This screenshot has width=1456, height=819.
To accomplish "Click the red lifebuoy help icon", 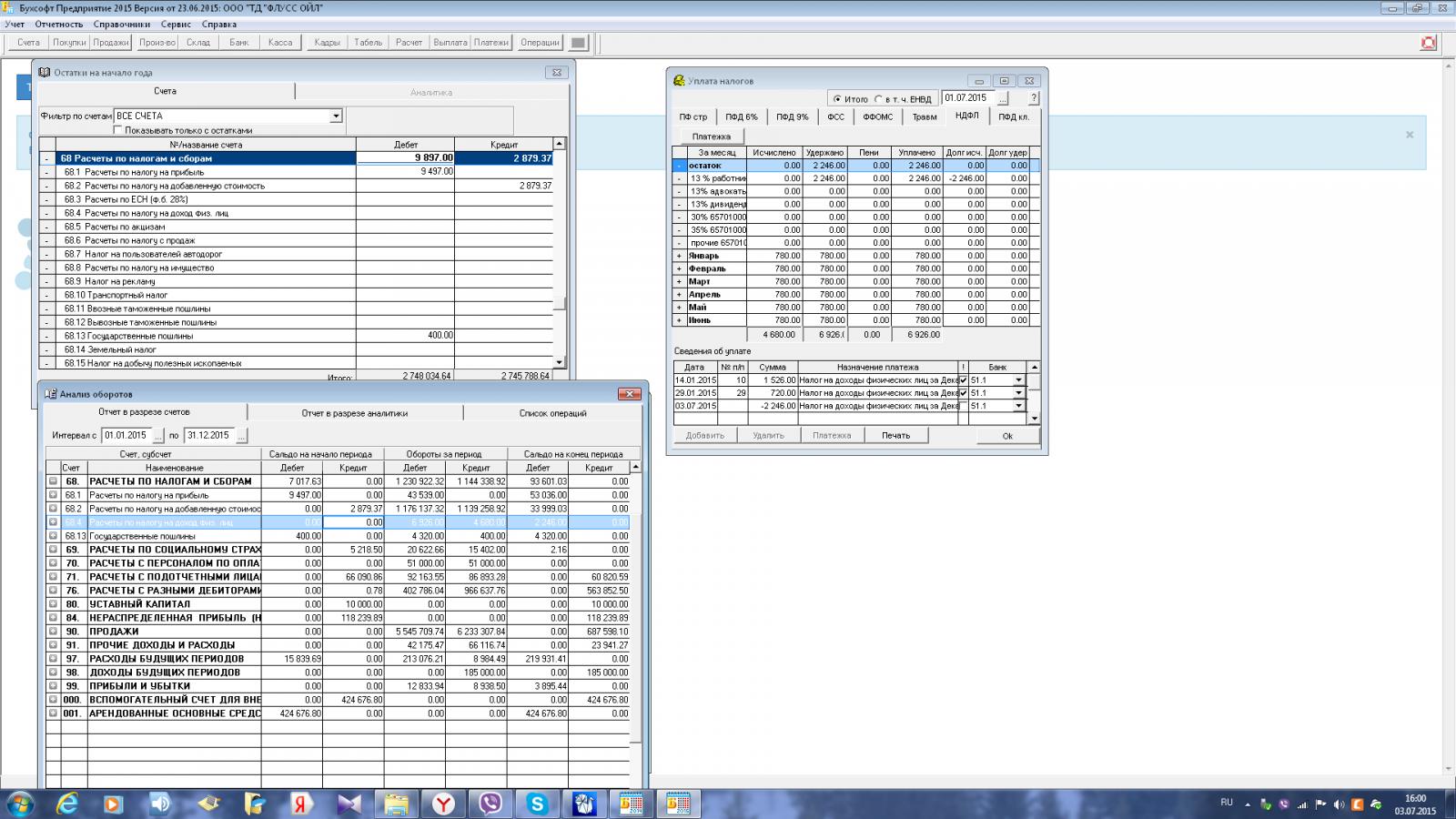I will point(1428,43).
